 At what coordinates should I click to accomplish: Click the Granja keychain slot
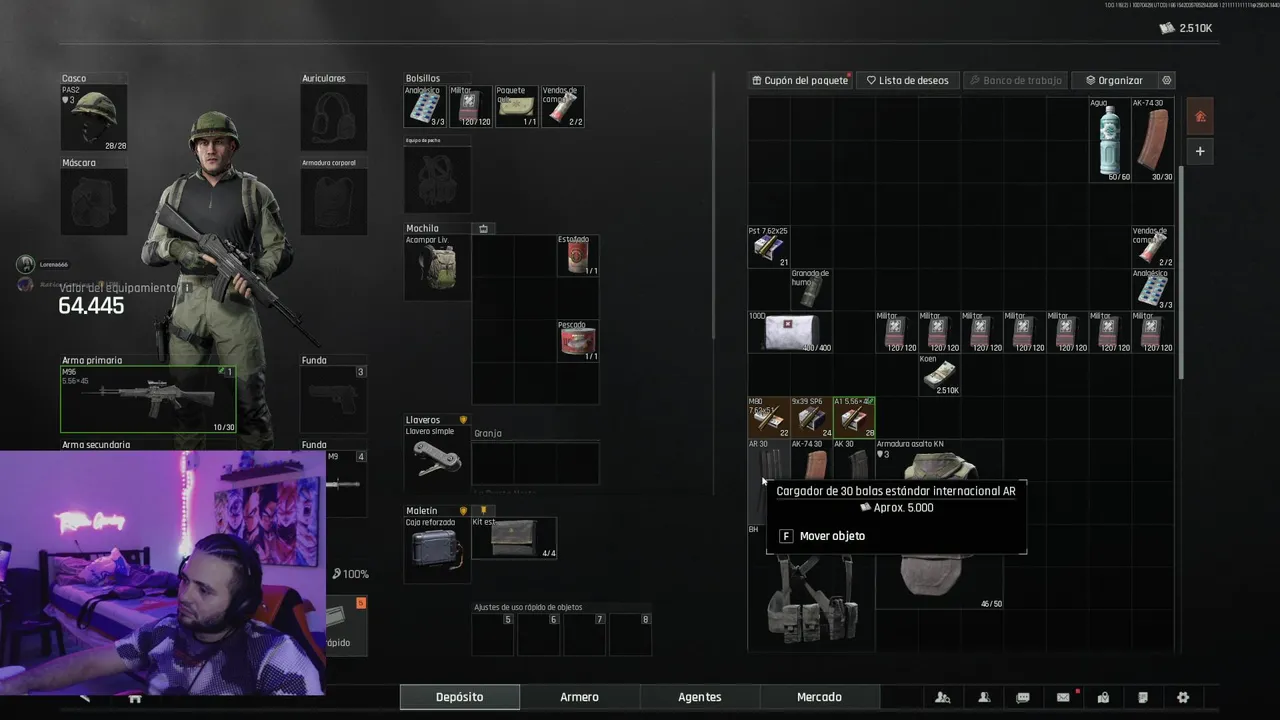[x=536, y=463]
